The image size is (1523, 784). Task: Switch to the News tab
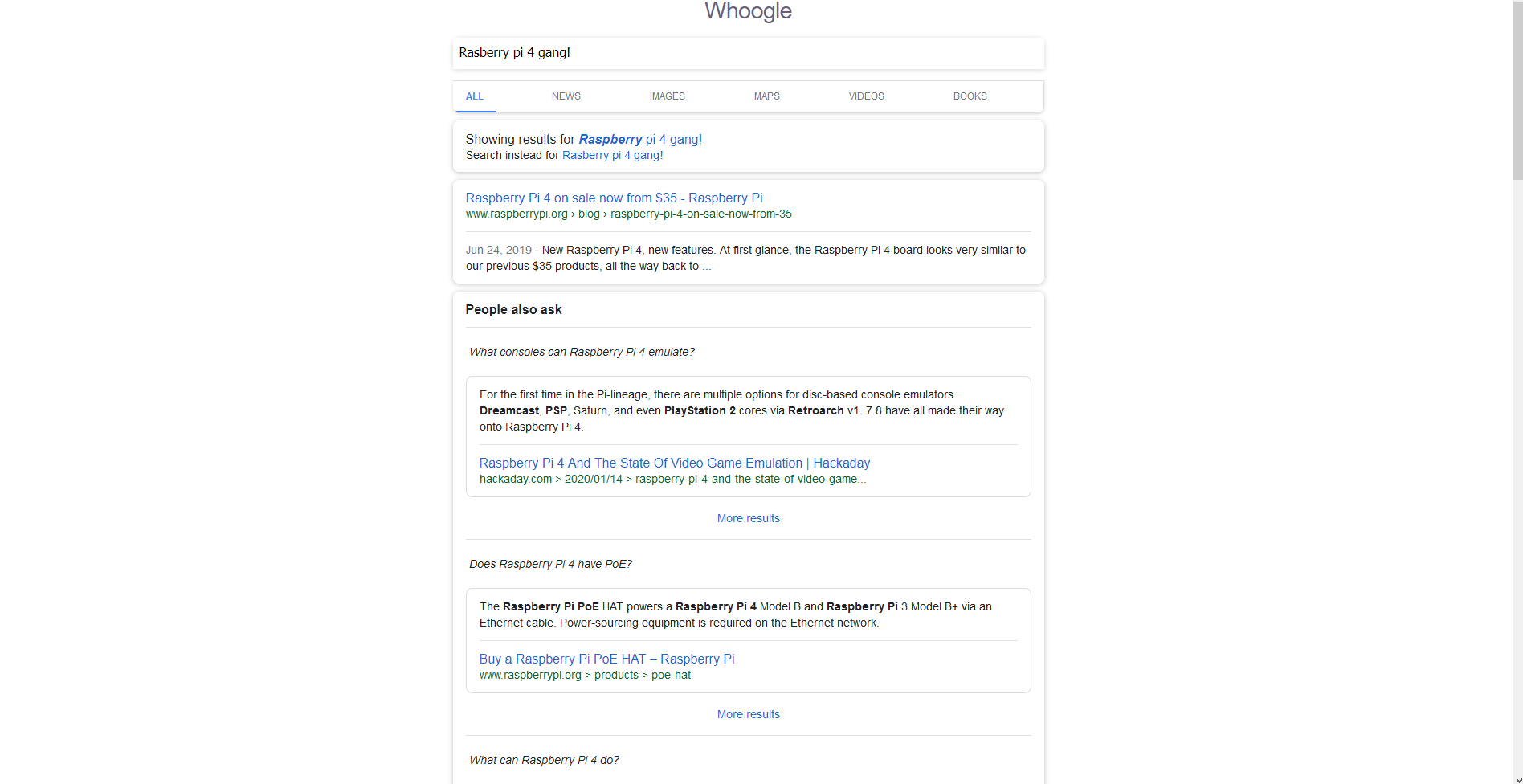pyautogui.click(x=566, y=96)
